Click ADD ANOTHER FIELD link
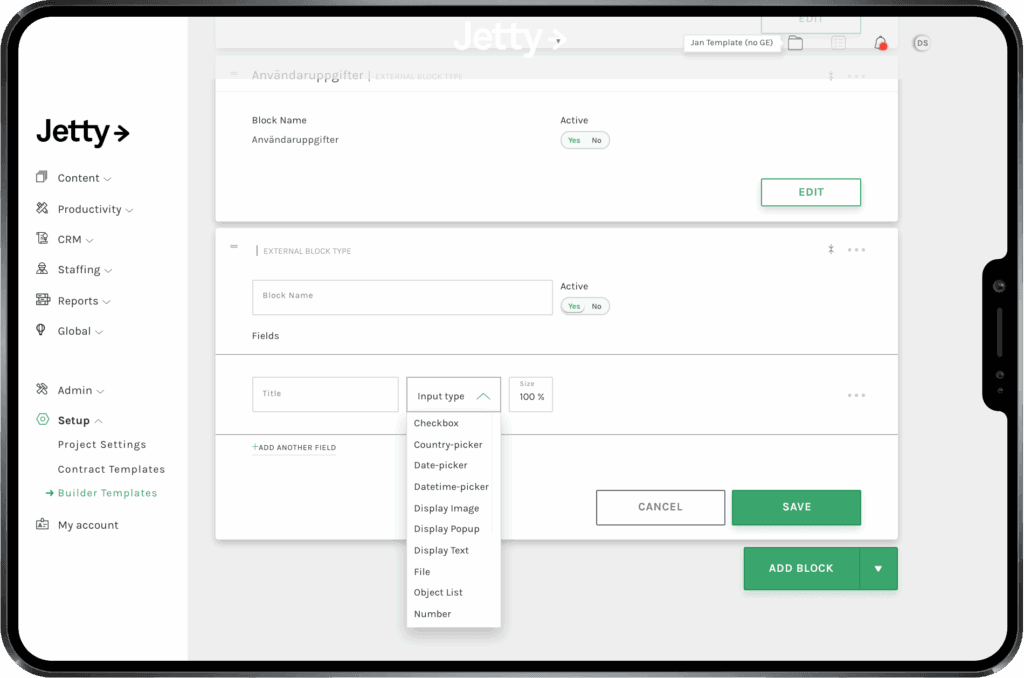 [x=293, y=447]
